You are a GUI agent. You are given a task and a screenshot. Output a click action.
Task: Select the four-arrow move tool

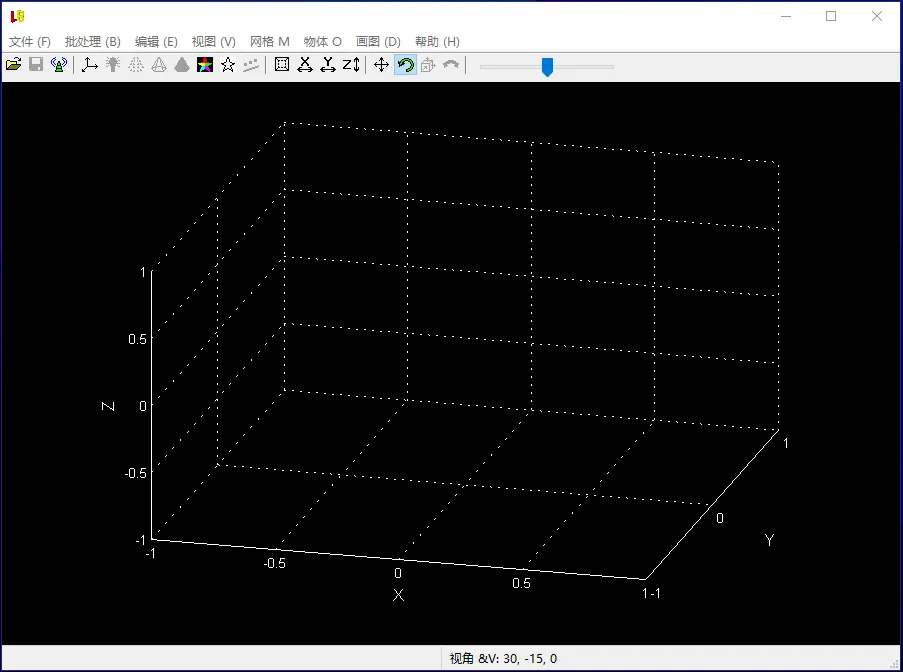coord(381,64)
